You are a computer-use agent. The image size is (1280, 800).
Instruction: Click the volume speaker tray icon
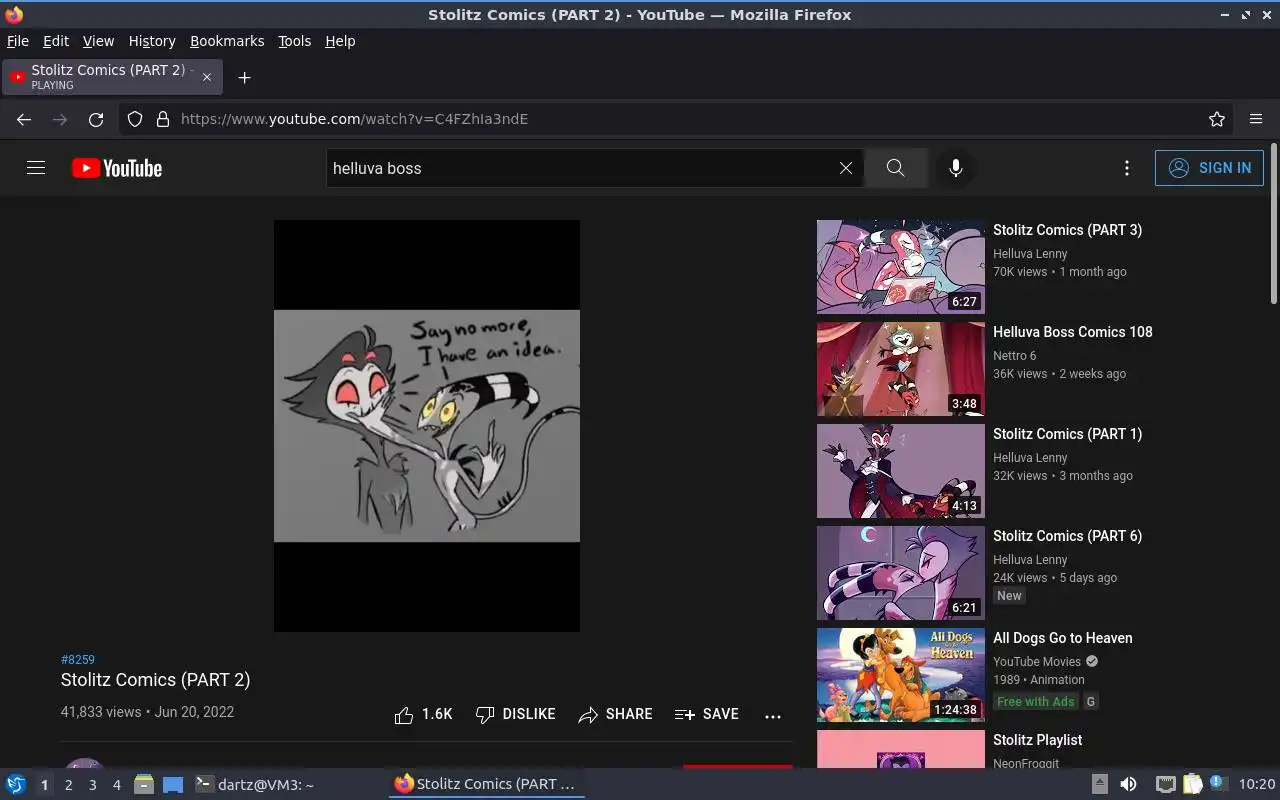tap(1128, 785)
